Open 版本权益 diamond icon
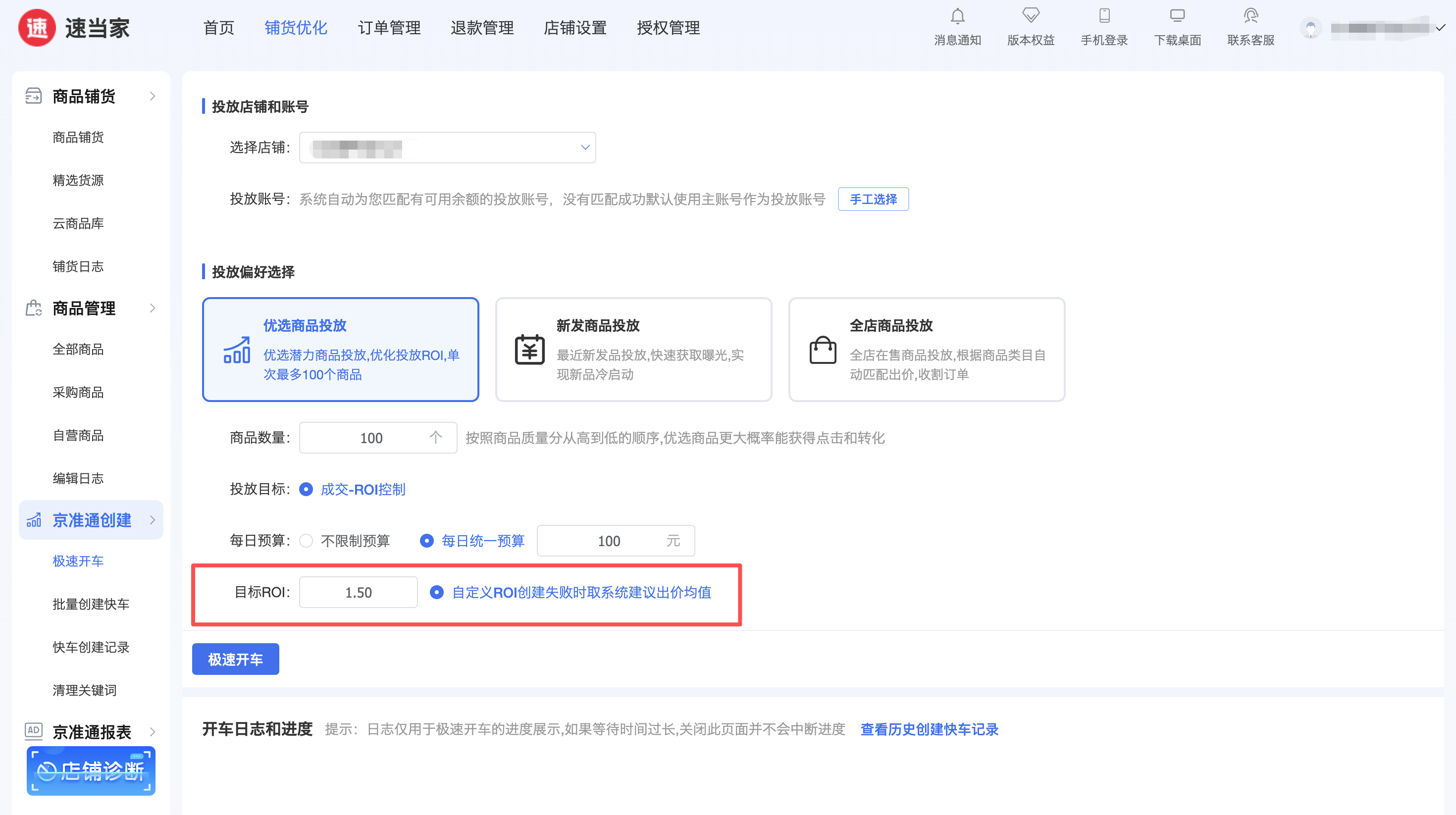The image size is (1456, 815). point(1031,15)
